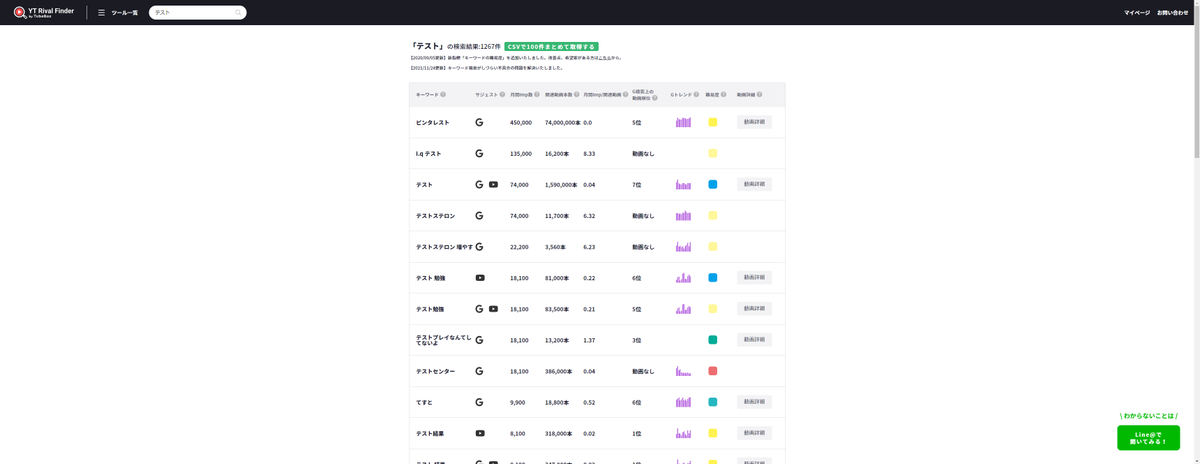Image resolution: width=1200 pixels, height=464 pixels.
Task: Click the green difficulty swatch for テストプレイなんてしてないよ
Action: pyautogui.click(x=713, y=340)
